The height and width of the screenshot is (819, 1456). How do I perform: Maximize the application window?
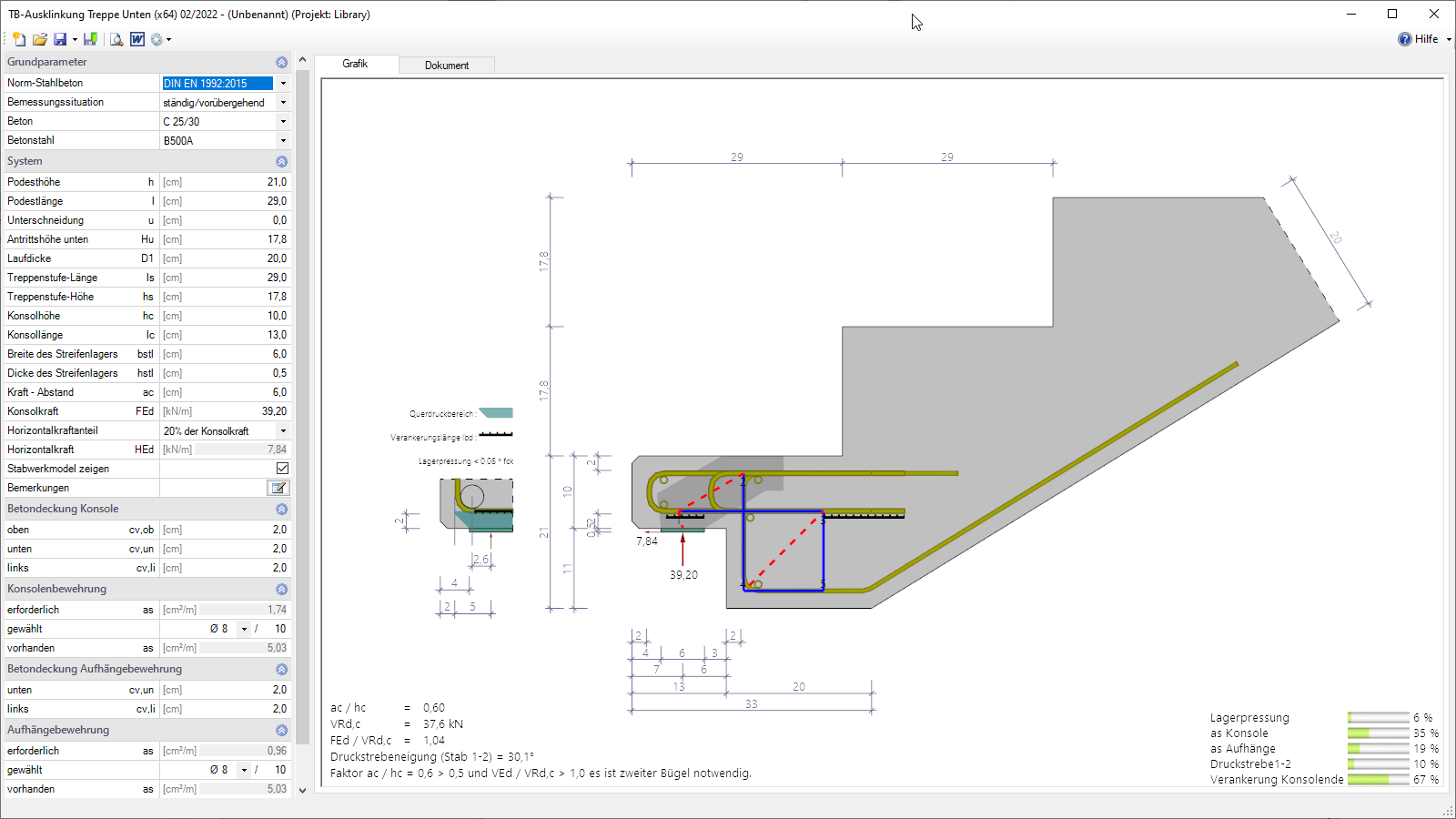tap(1392, 14)
